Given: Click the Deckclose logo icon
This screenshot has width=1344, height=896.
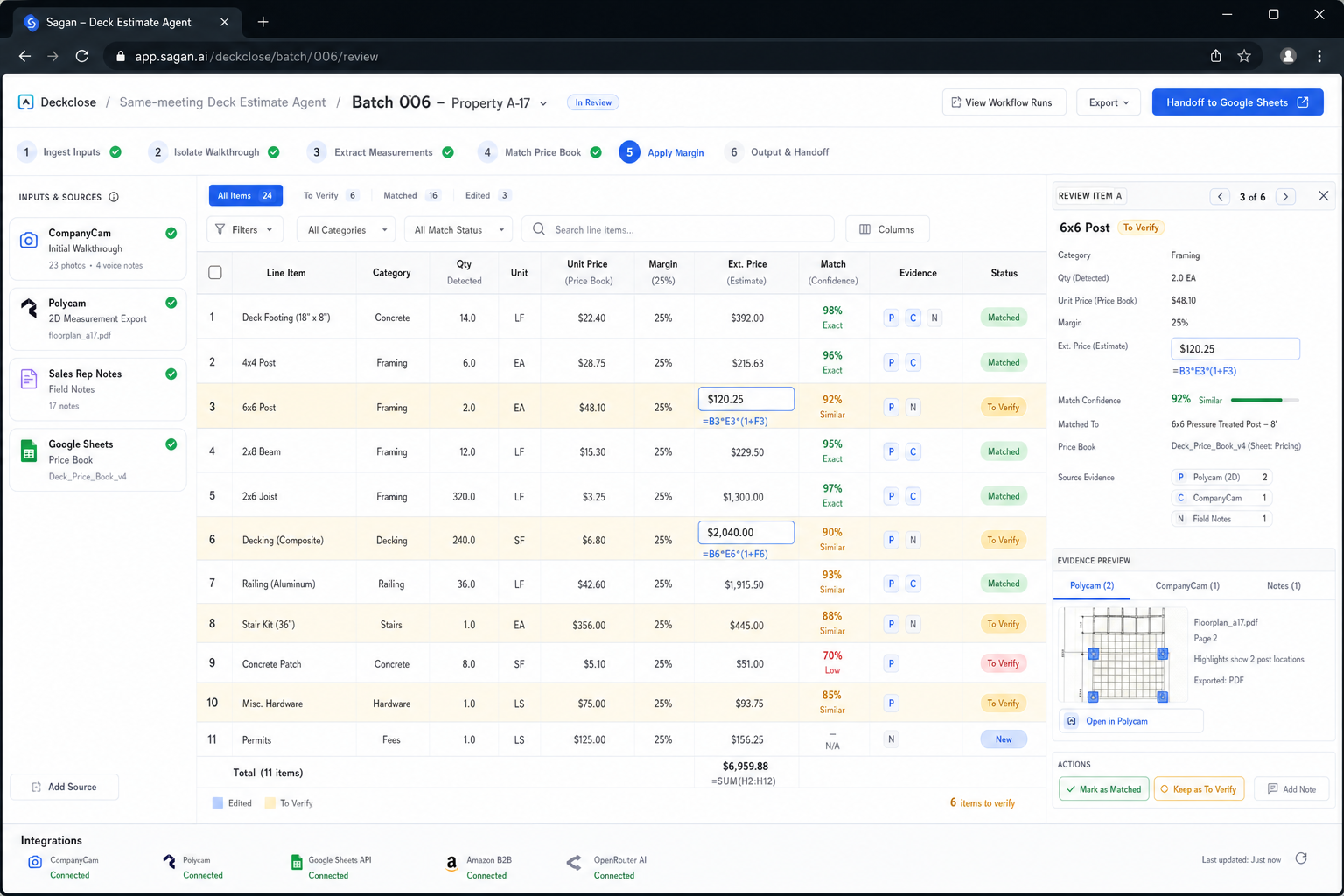Looking at the screenshot, I should [x=26, y=102].
